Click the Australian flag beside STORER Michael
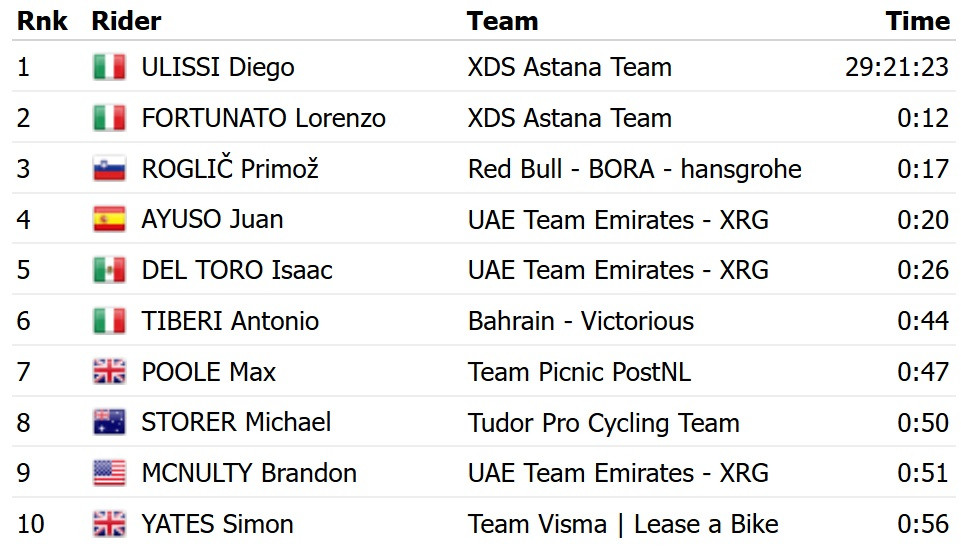The image size is (961, 546). tap(110, 422)
